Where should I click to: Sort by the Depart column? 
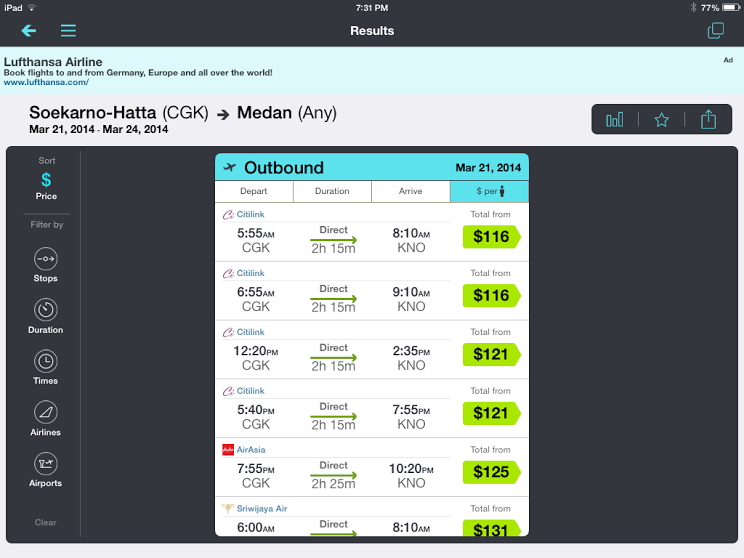254,191
